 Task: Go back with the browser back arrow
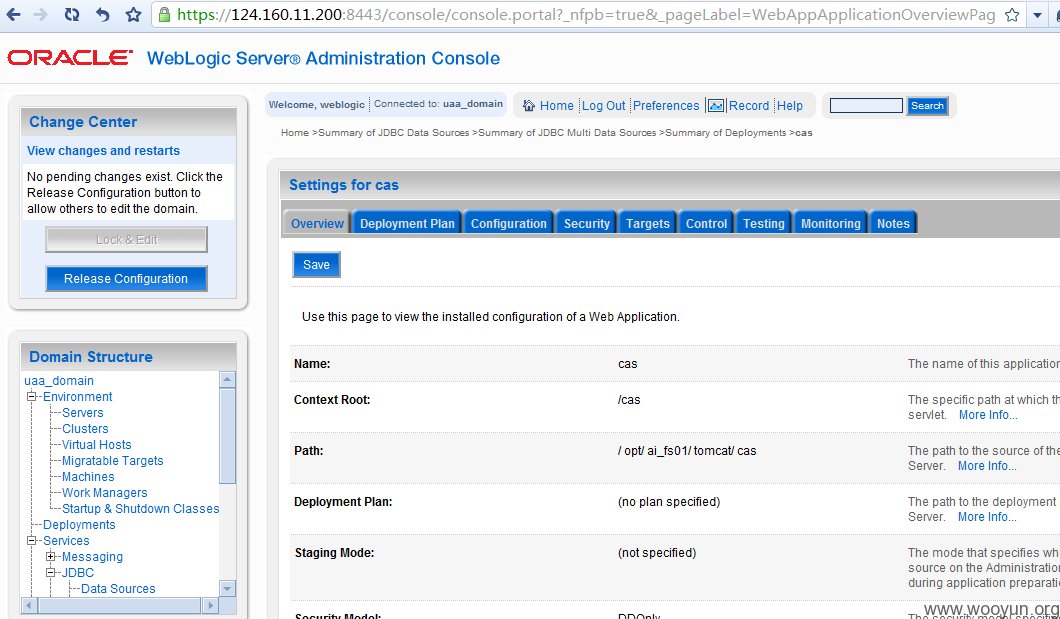(x=13, y=14)
